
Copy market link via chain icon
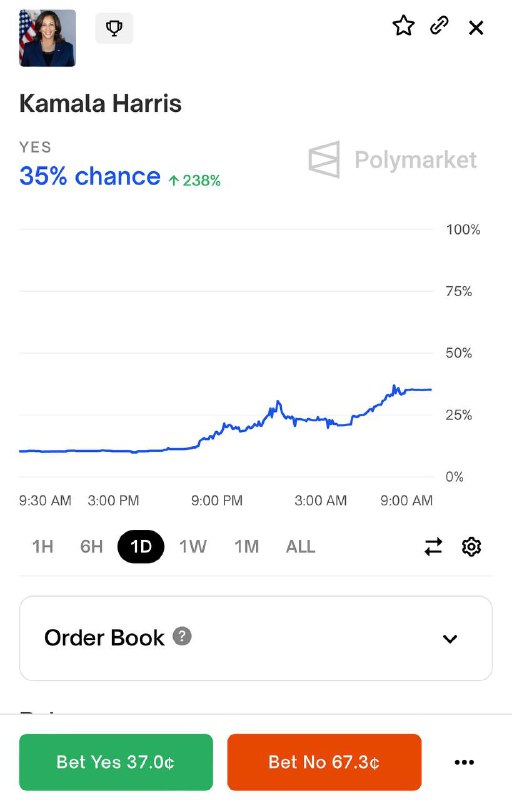[439, 25]
